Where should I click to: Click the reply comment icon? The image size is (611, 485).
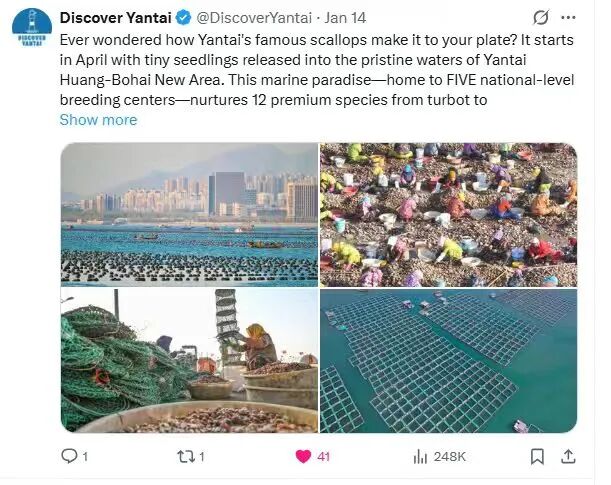(x=69, y=456)
